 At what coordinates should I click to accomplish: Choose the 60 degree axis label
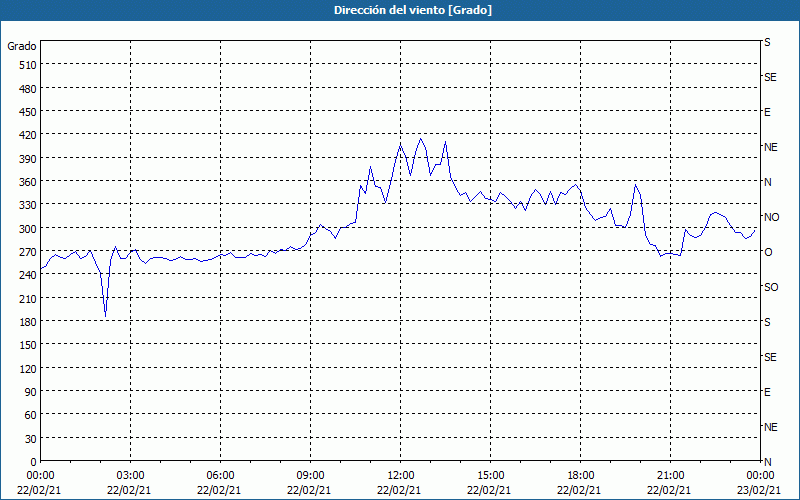[31, 415]
